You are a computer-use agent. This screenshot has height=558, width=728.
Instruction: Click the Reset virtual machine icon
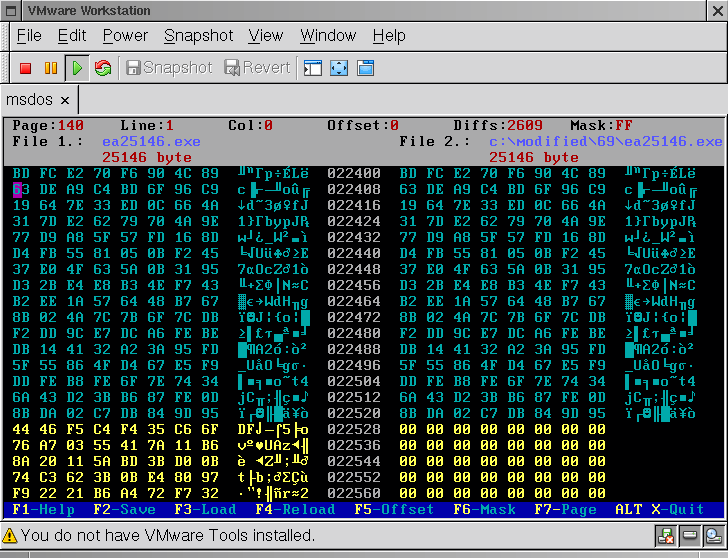pyautogui.click(x=103, y=68)
